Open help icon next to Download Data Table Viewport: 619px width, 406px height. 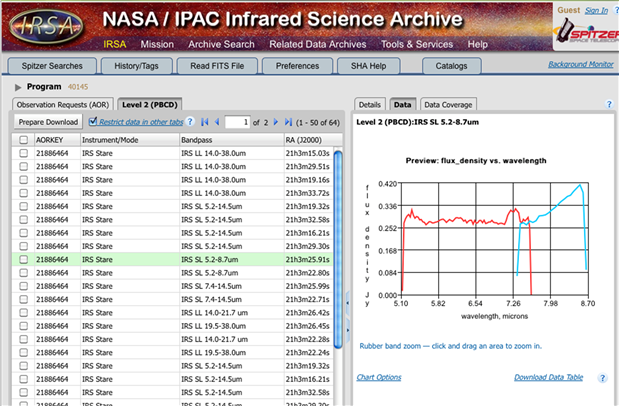tap(602, 378)
